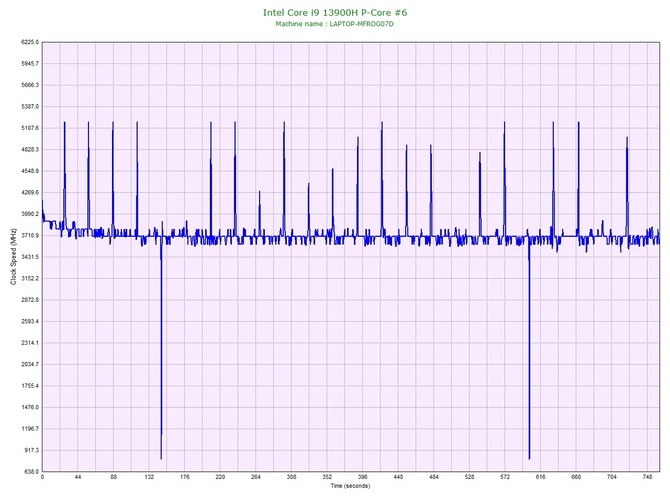Viewport: 670px width, 503px height.
Task: Select the 528 seconds x-axis label
Action: (x=469, y=477)
